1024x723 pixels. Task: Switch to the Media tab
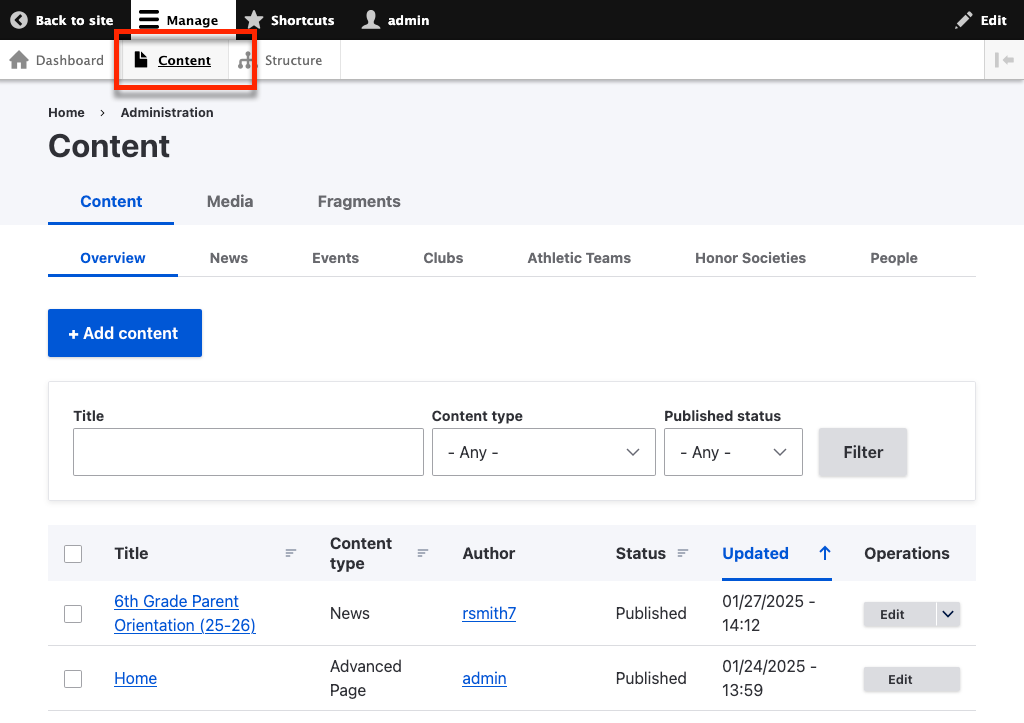pos(230,202)
